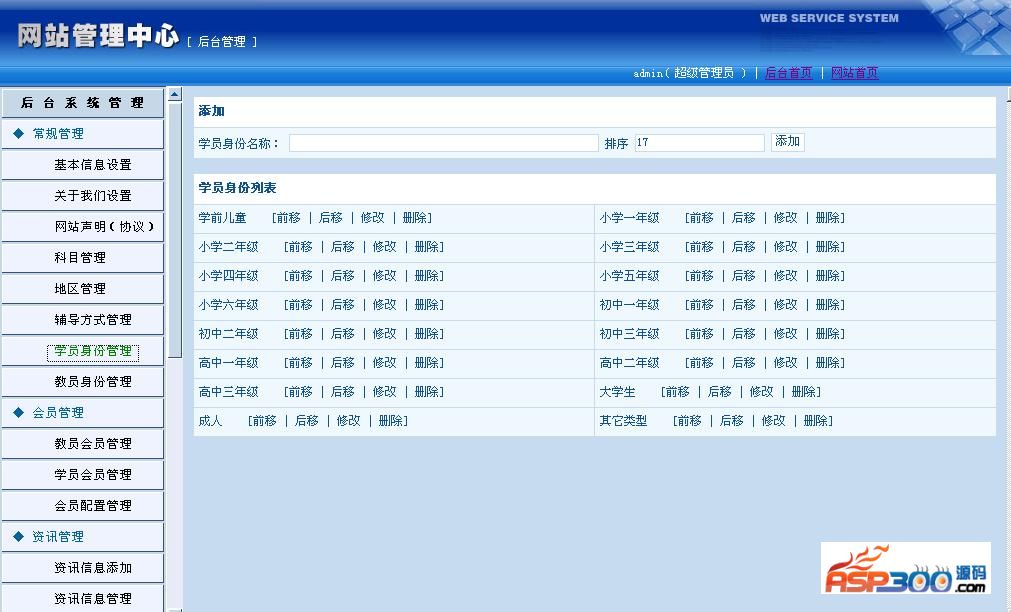Open 资讯信息管理 page
The height and width of the screenshot is (612, 1011).
coord(93,598)
